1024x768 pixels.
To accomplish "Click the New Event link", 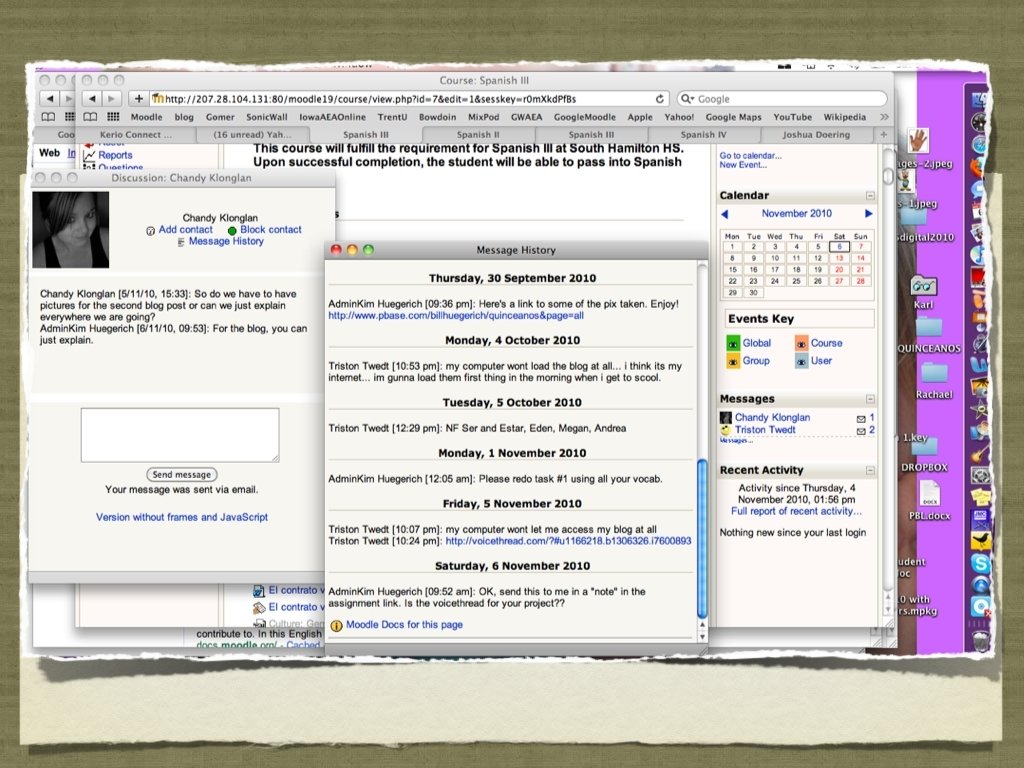I will [743, 165].
